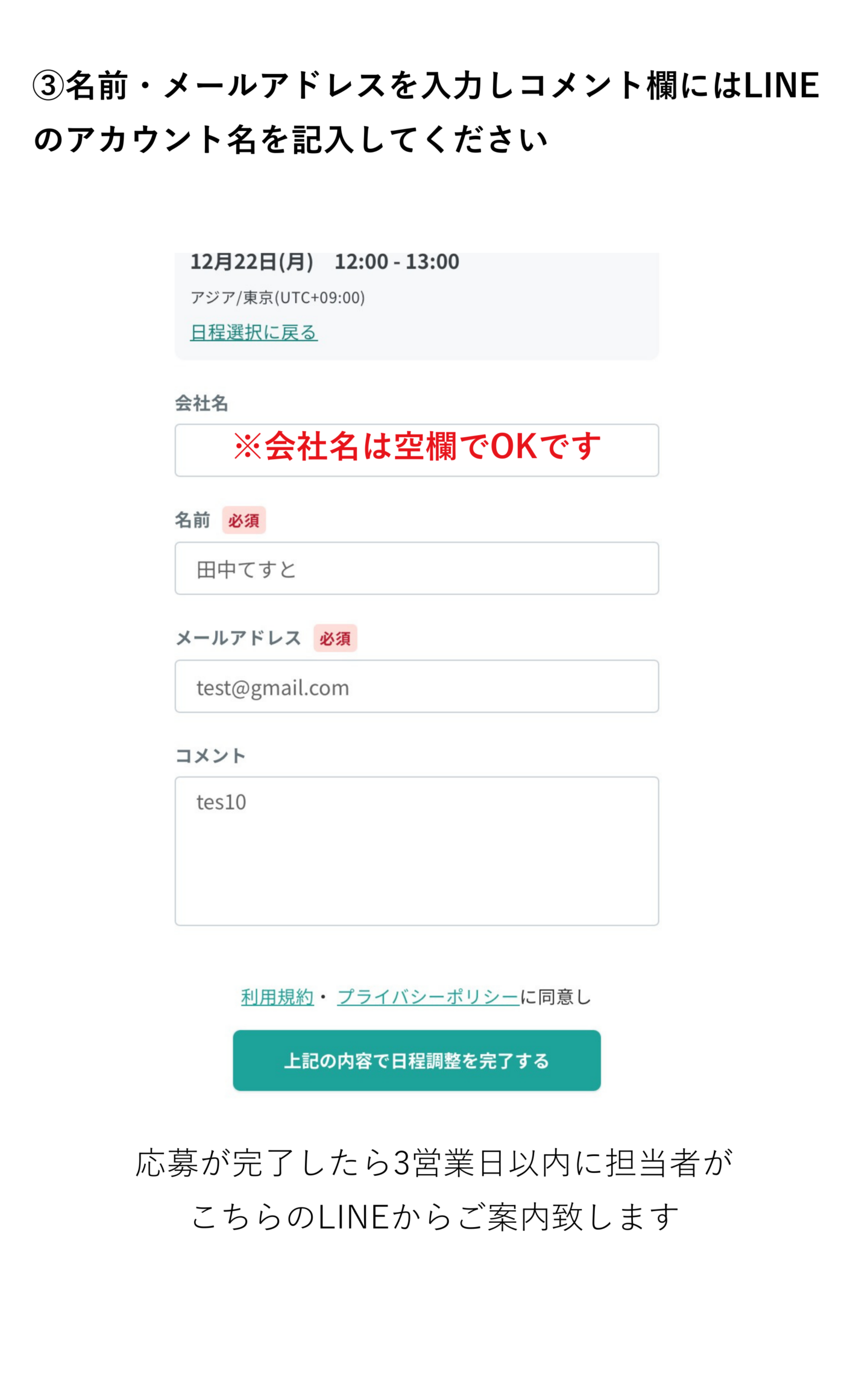Open the 利用規約 link
Viewport: 868px width, 1376px height.
[277, 997]
